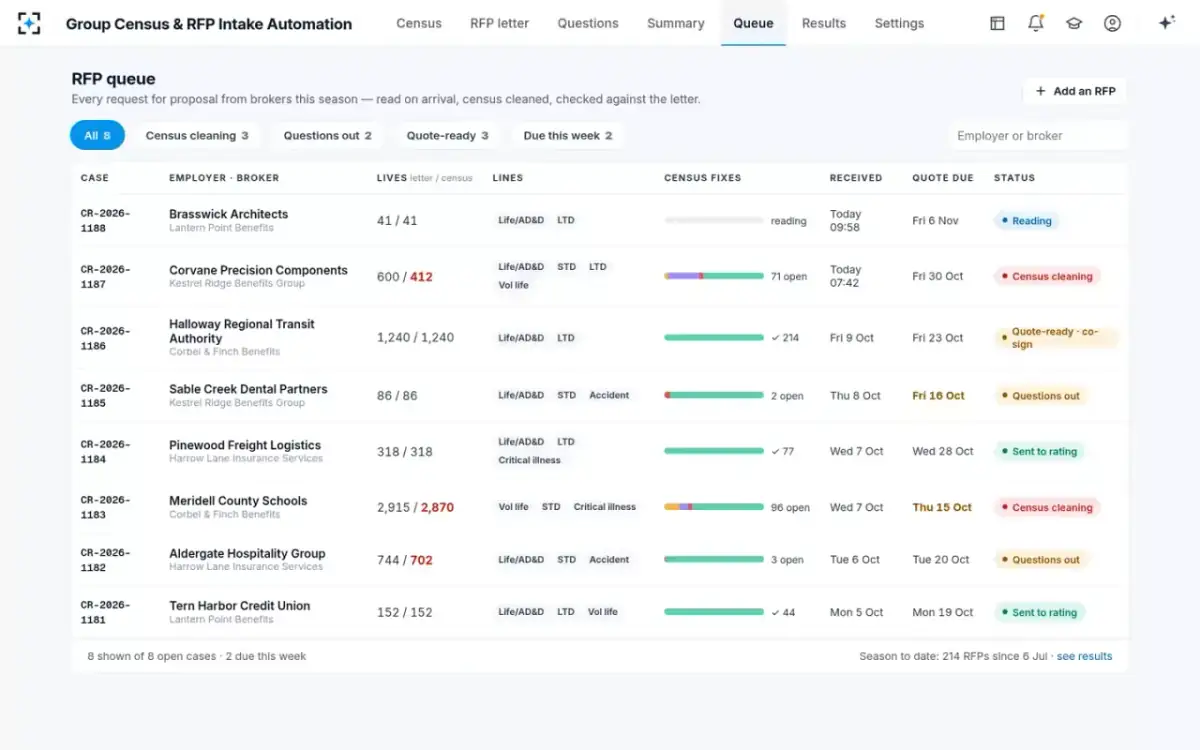Click Pinewood's Critical illness line tag
This screenshot has height=750, width=1200.
(529, 460)
